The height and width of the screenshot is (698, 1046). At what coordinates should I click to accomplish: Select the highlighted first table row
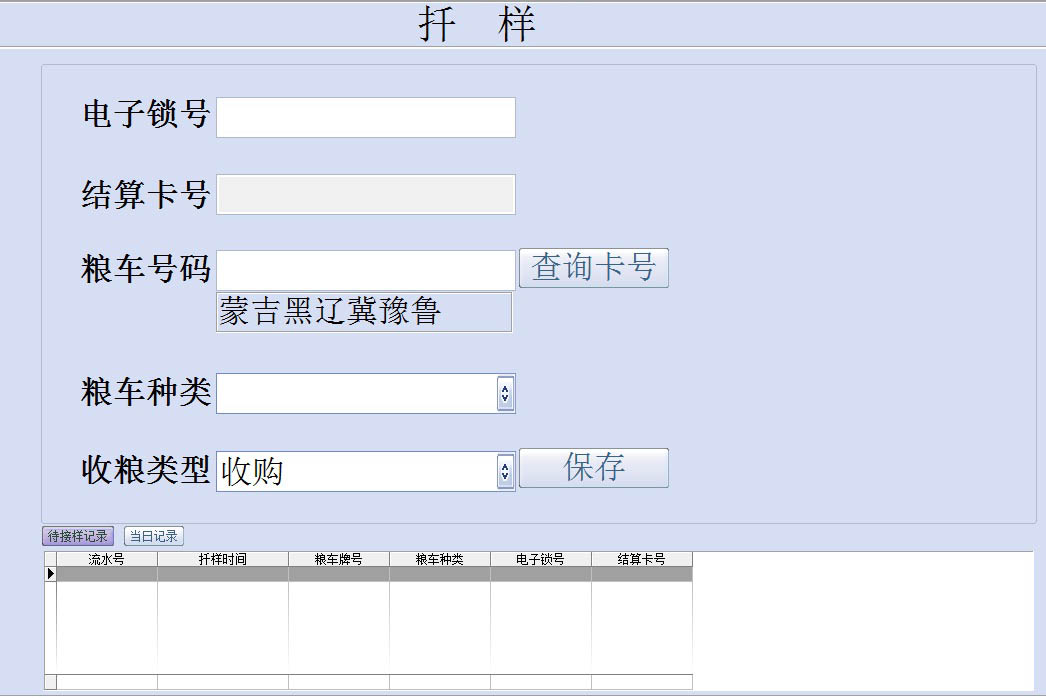click(370, 574)
